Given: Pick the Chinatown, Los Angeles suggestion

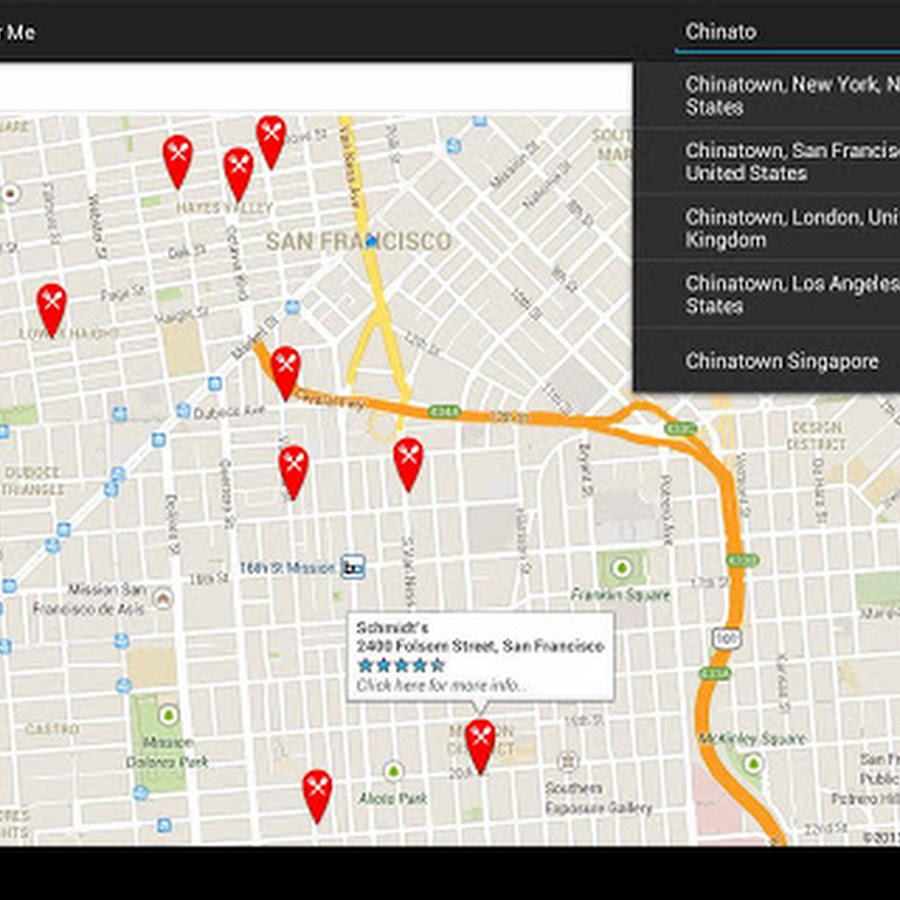Looking at the screenshot, I should [x=767, y=294].
